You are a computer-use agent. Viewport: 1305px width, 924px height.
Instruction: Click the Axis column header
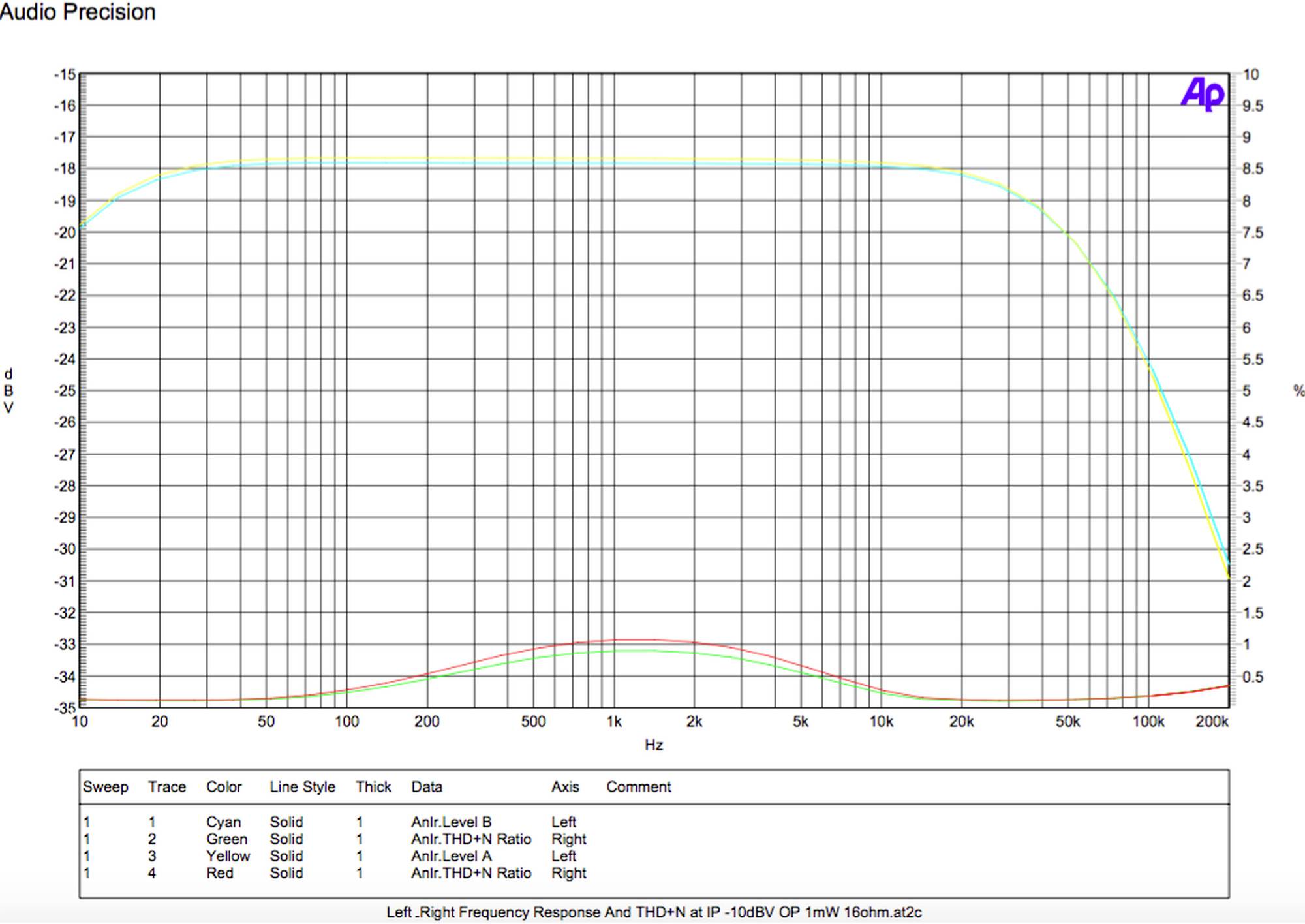[x=564, y=787]
